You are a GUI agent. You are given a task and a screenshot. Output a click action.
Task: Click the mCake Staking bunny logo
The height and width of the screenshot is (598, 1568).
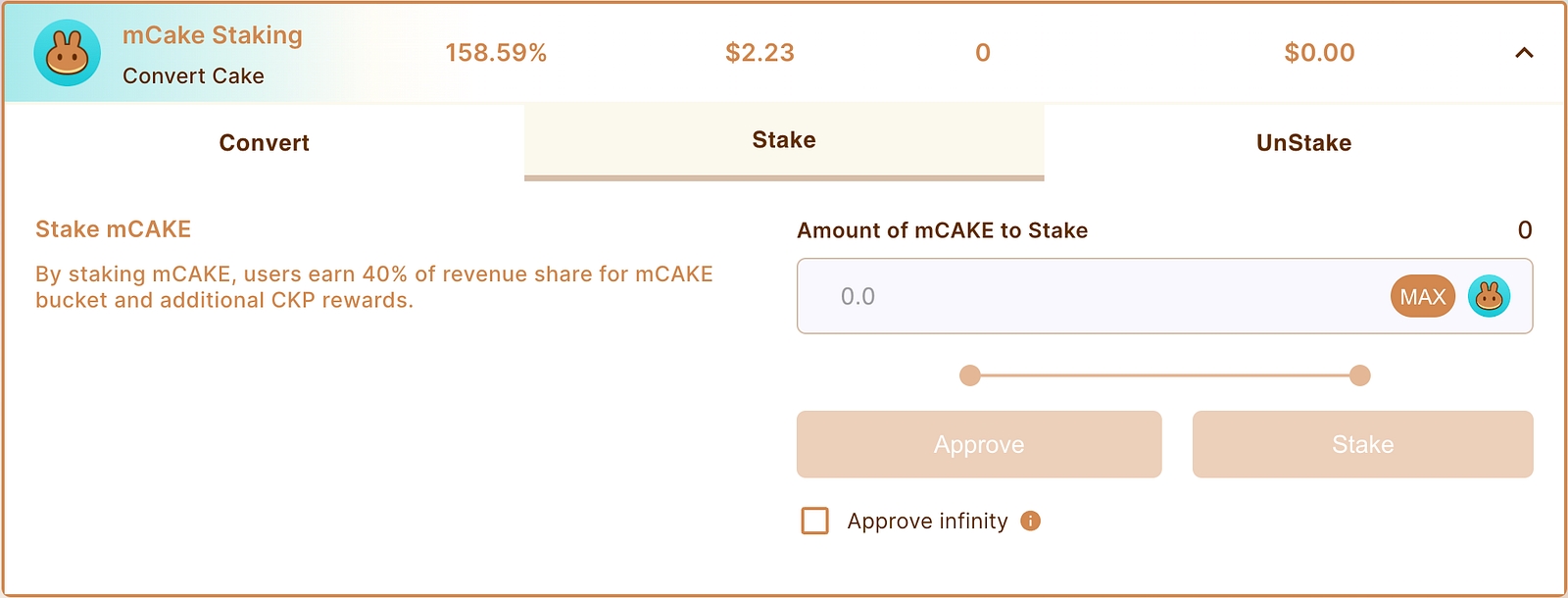[67, 53]
